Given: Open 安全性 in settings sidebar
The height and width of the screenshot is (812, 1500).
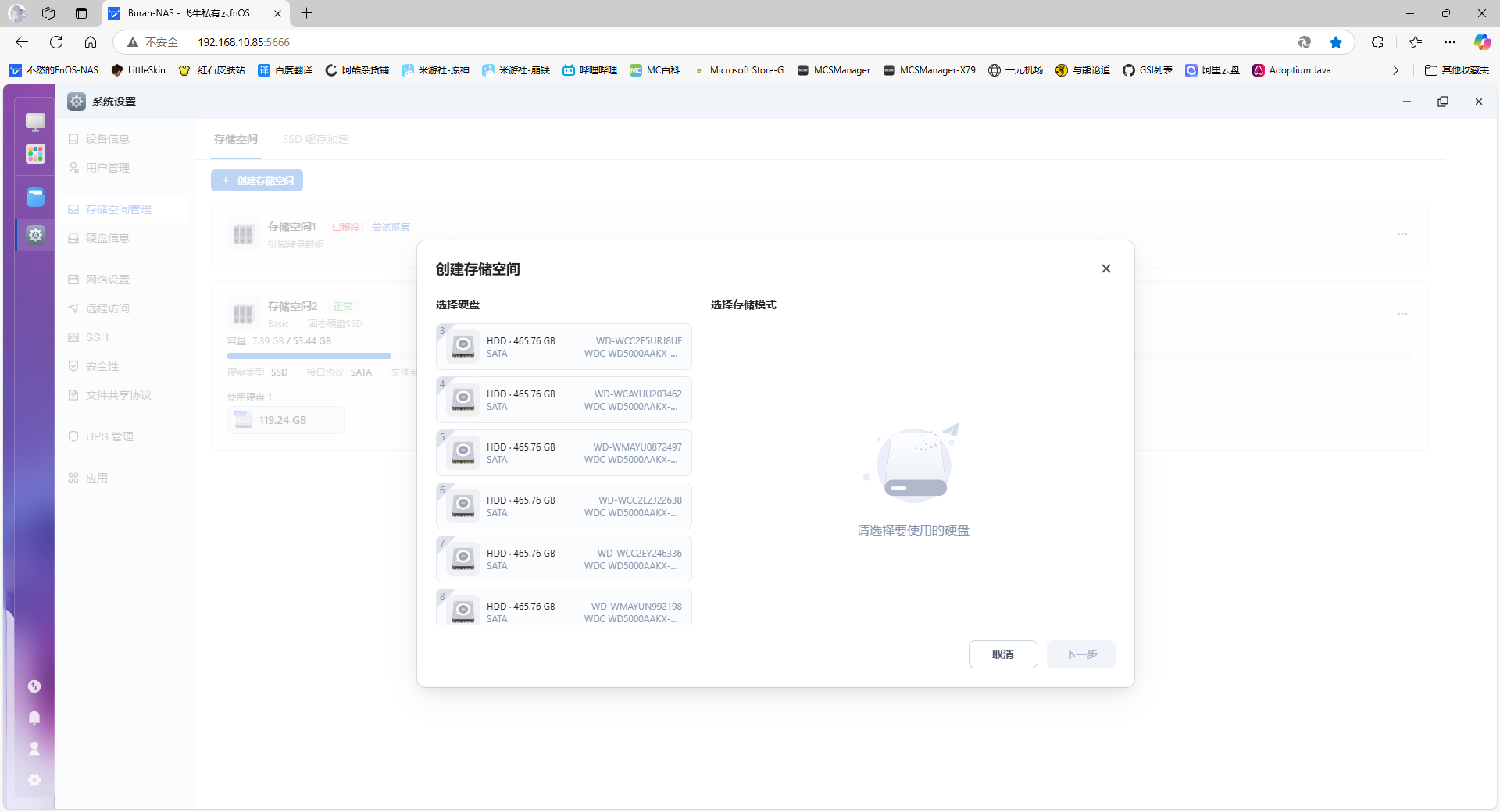Looking at the screenshot, I should tap(125, 366).
